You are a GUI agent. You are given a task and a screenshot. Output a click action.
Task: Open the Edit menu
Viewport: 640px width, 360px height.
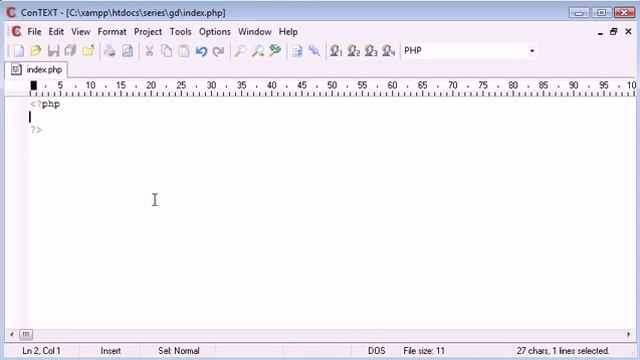56,32
